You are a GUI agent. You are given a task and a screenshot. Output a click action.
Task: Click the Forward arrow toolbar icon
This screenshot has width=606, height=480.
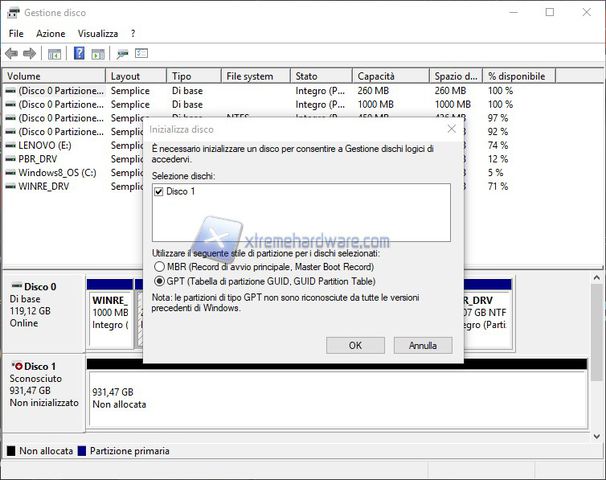point(29,54)
